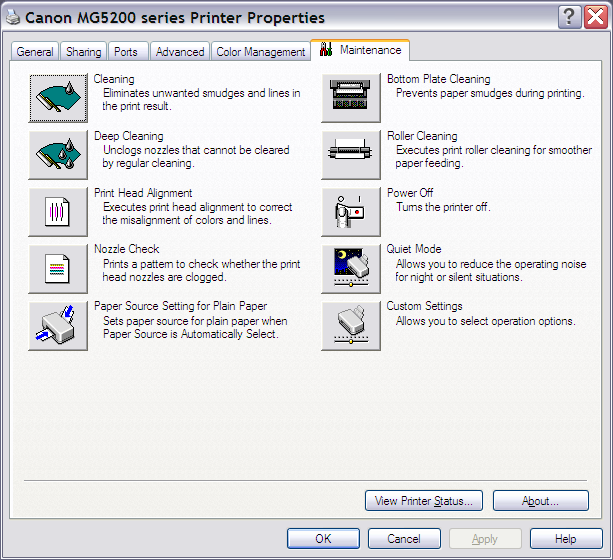Click the 'Turns the printer off.' description
613x560 pixels.
(x=443, y=207)
